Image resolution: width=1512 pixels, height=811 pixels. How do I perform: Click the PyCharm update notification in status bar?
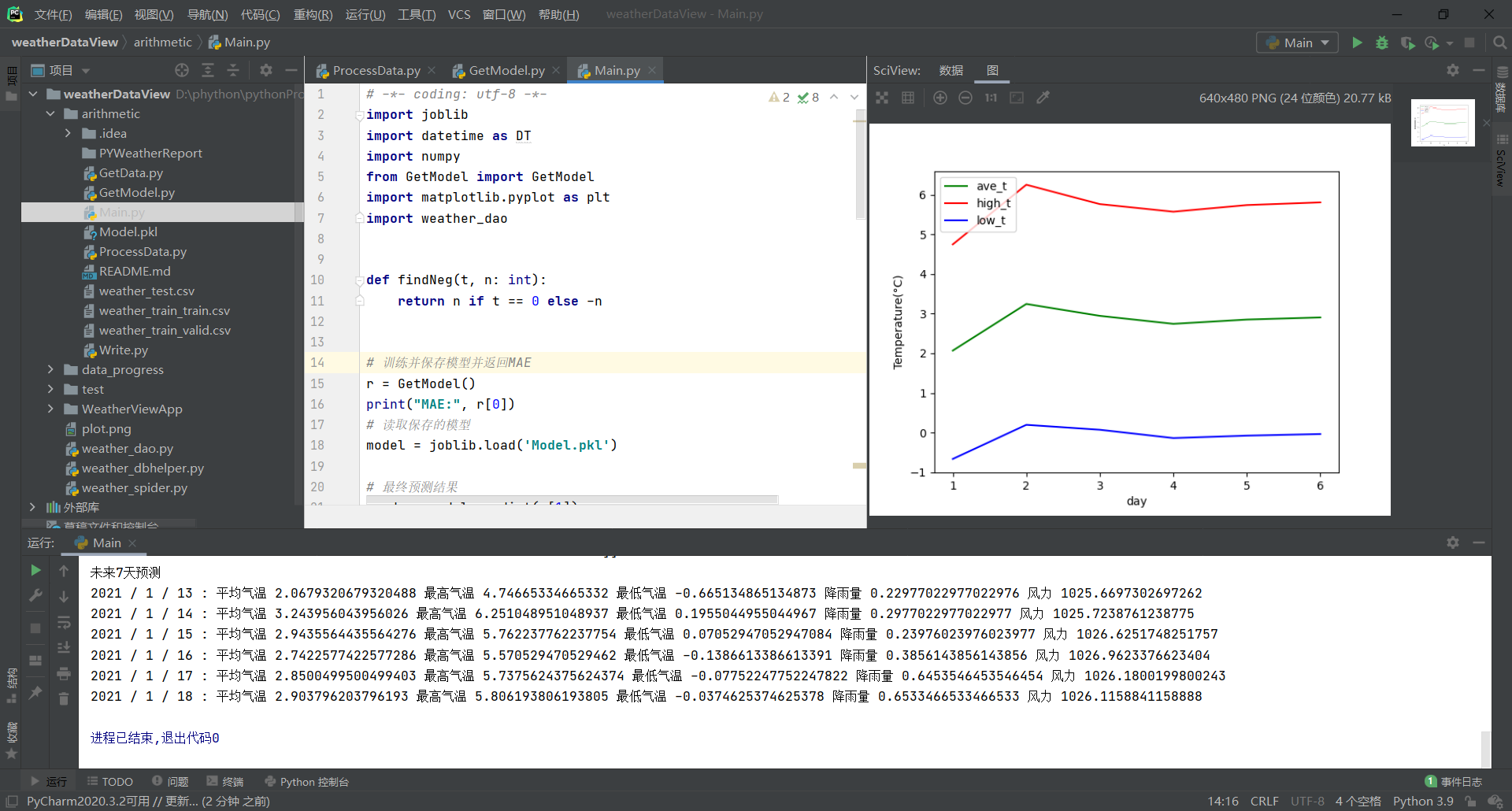tap(148, 801)
